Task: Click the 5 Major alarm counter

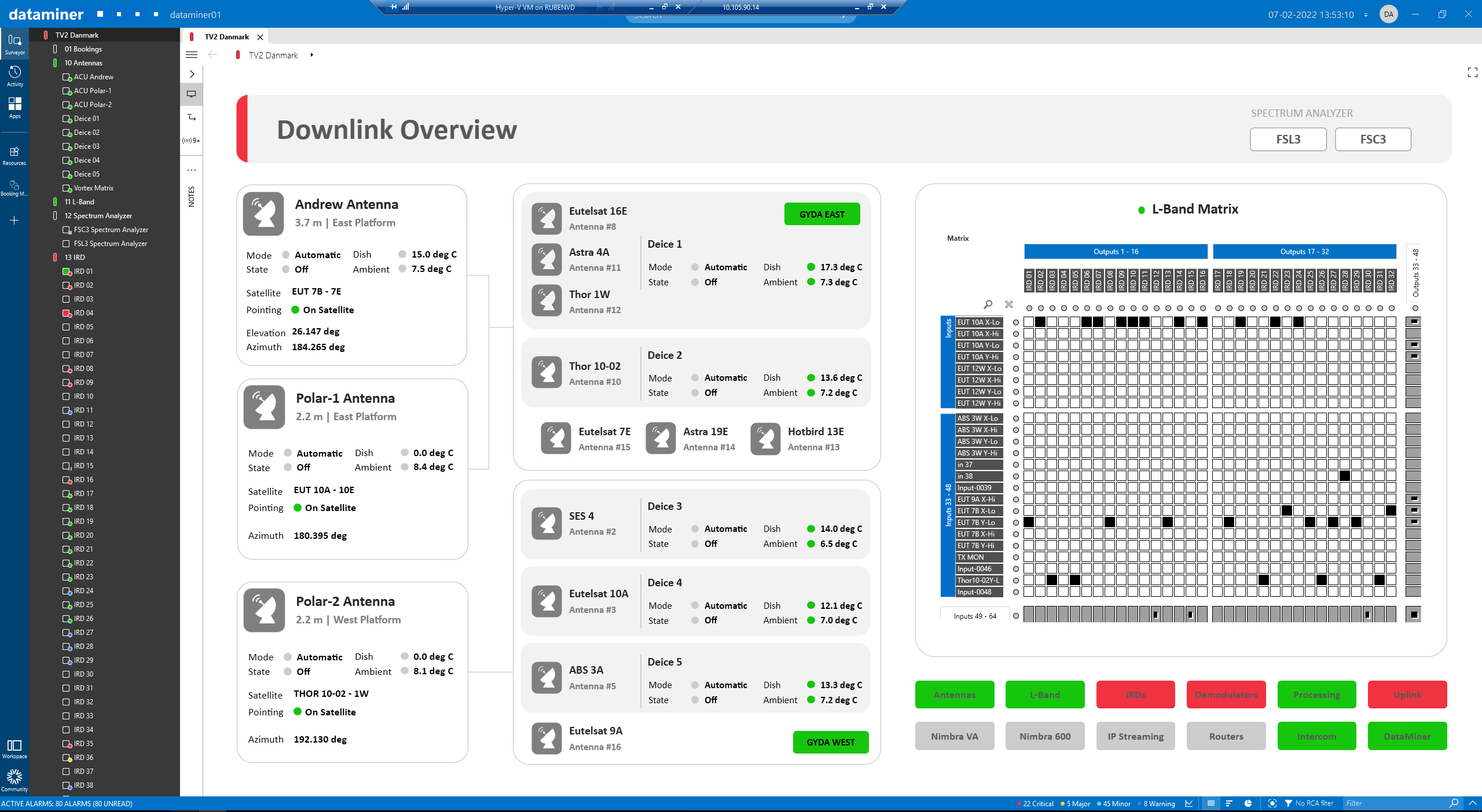Action: point(1076,803)
